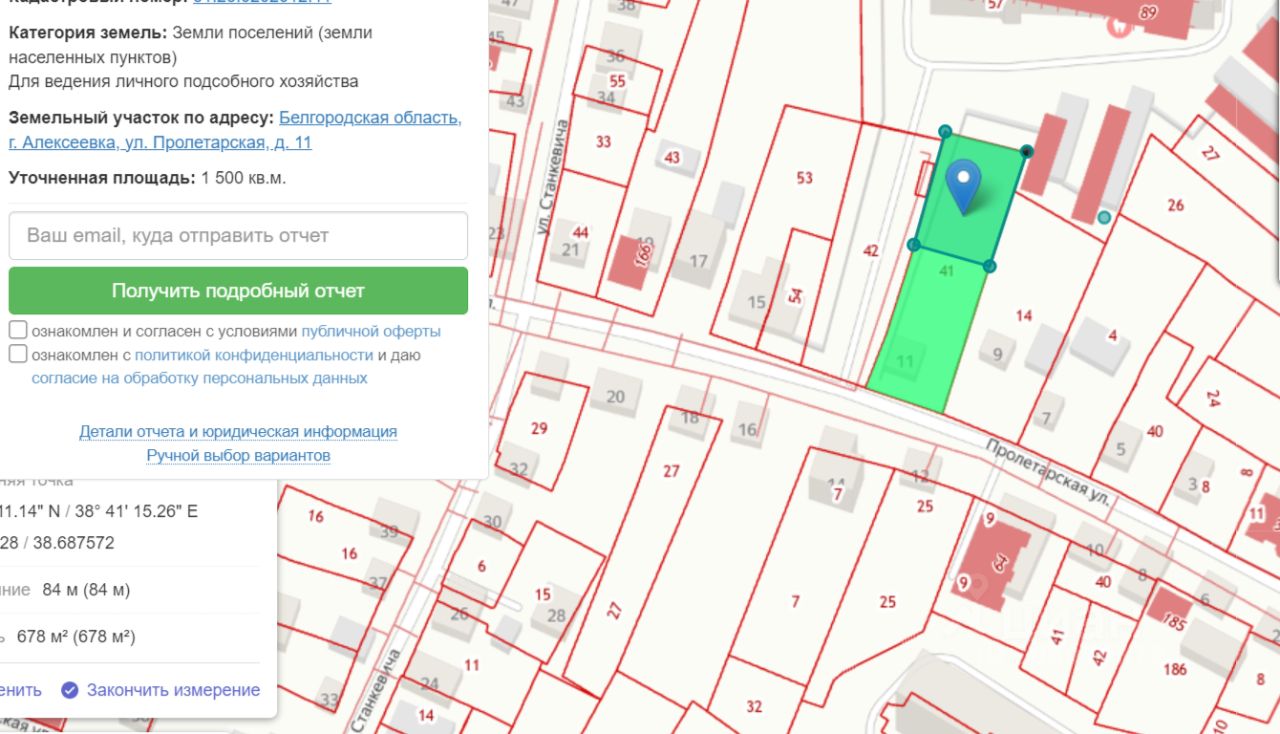Click parcel label 32 at the bottom of the map
The image size is (1280, 734).
pyautogui.click(x=754, y=706)
